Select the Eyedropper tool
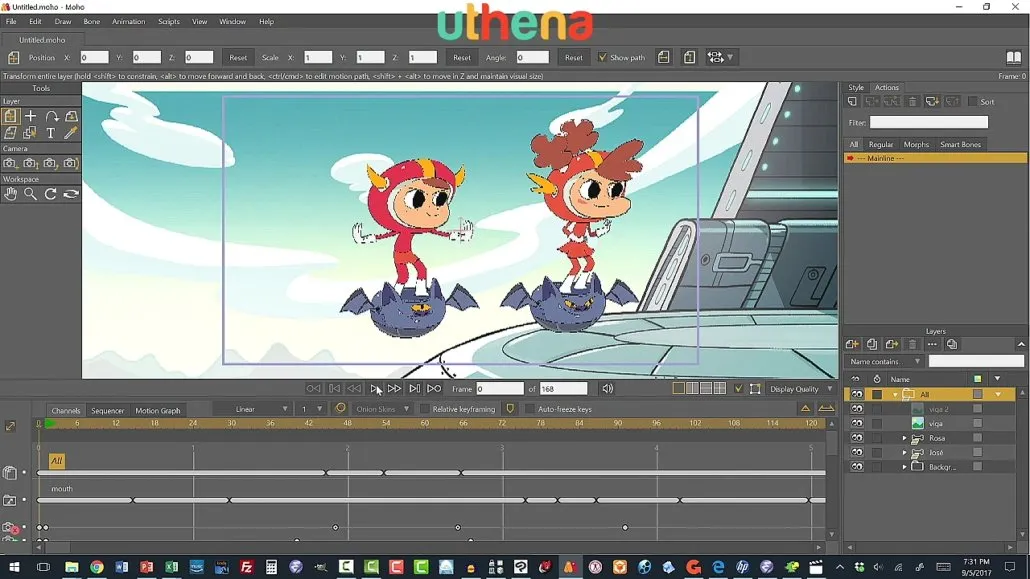The image size is (1030, 579). point(70,133)
